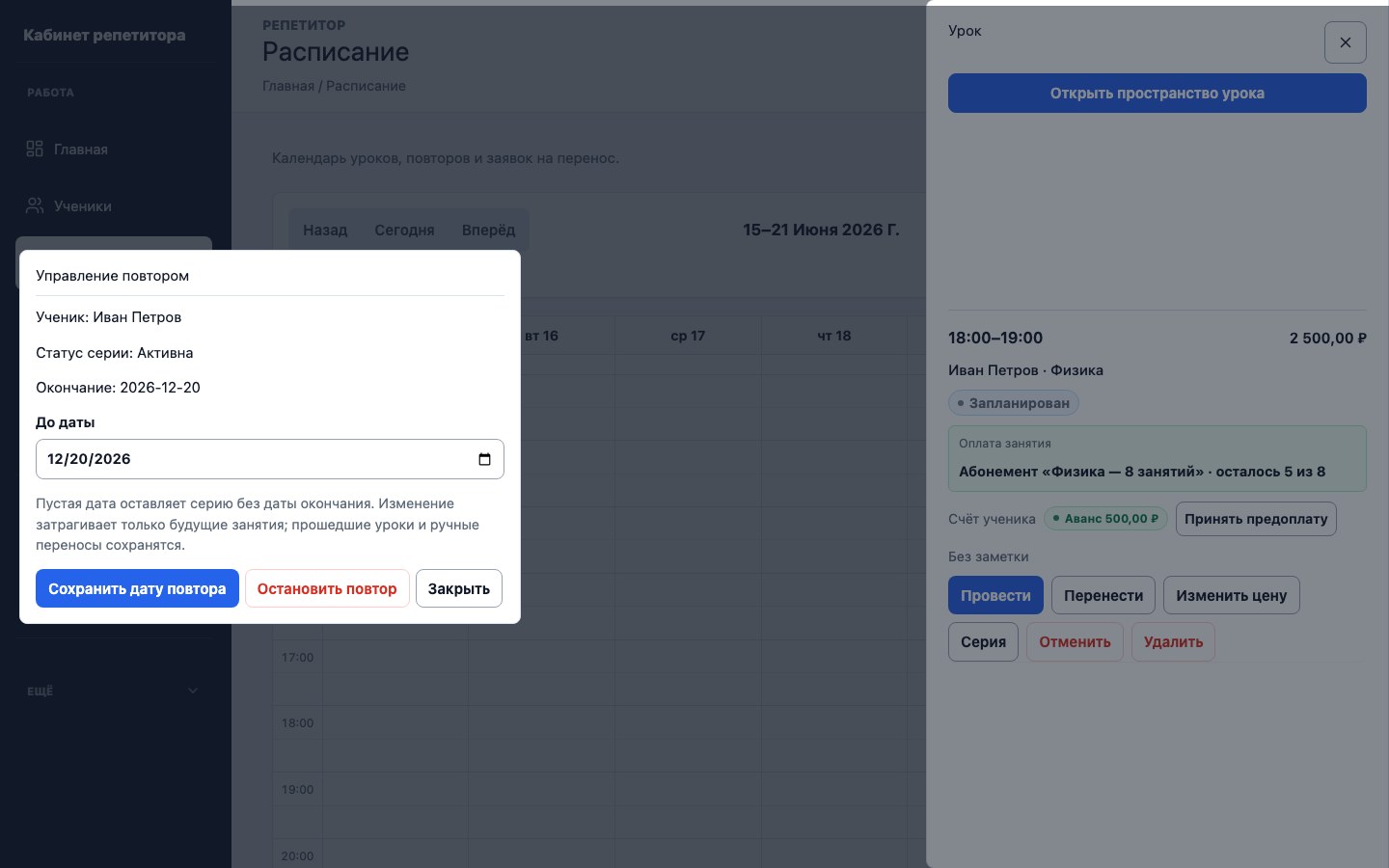Click the Окончание: 2026-12-20 line
This screenshot has height=868, width=1389.
tap(118, 388)
